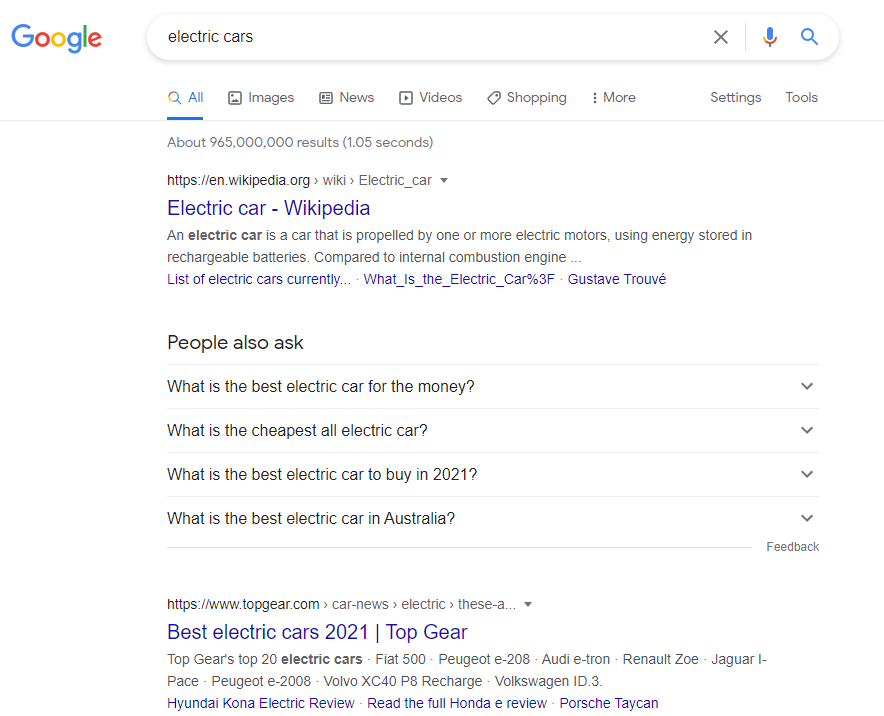Click the tag icon next to Shopping
Screen dimensions: 884x716
coord(492,97)
